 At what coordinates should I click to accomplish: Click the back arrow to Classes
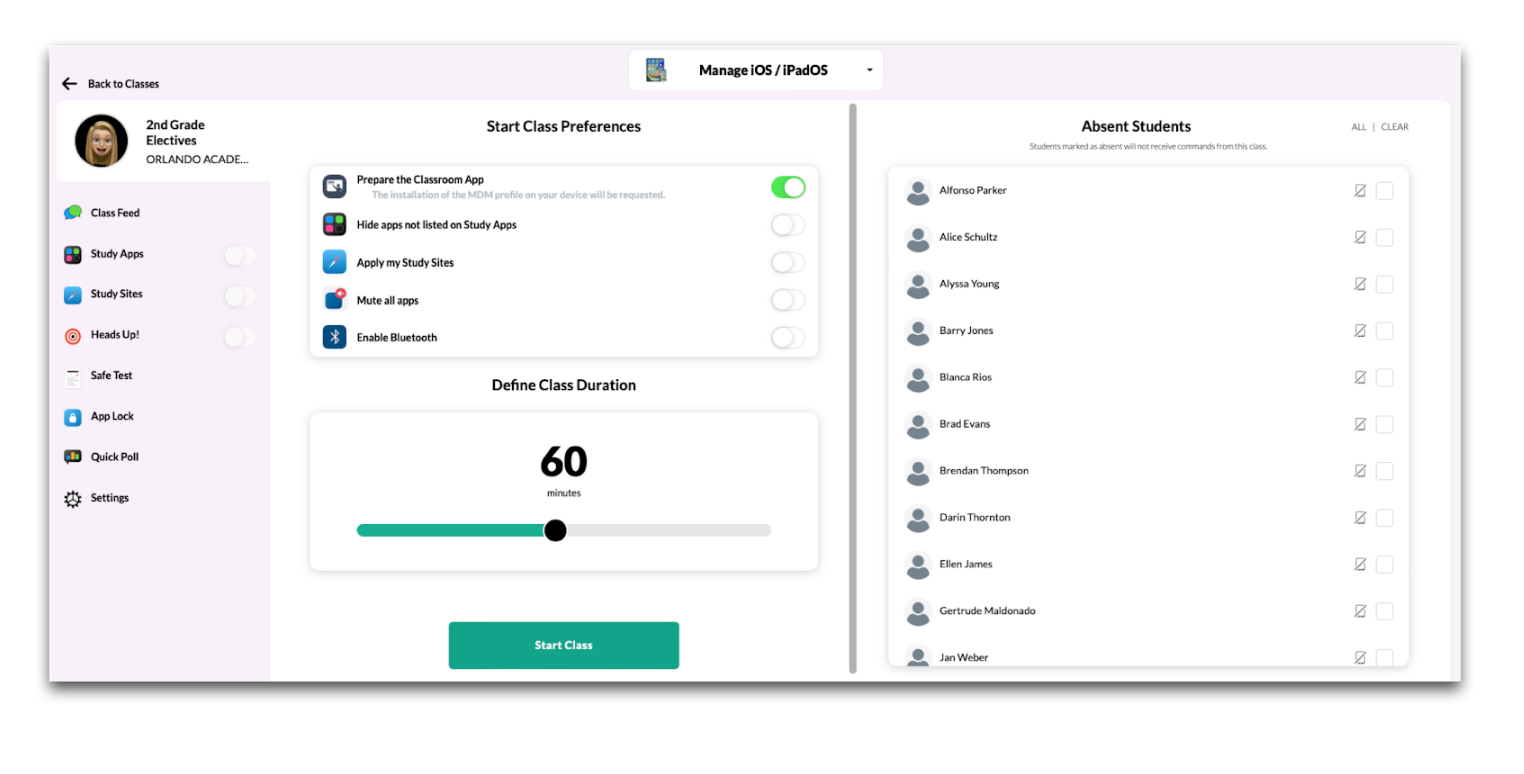69,84
